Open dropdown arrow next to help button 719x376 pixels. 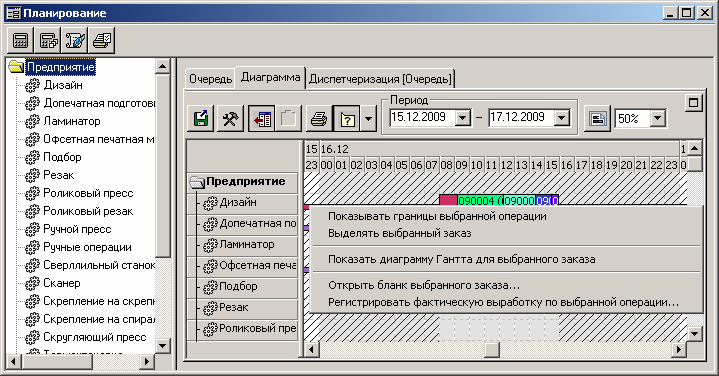[368, 119]
